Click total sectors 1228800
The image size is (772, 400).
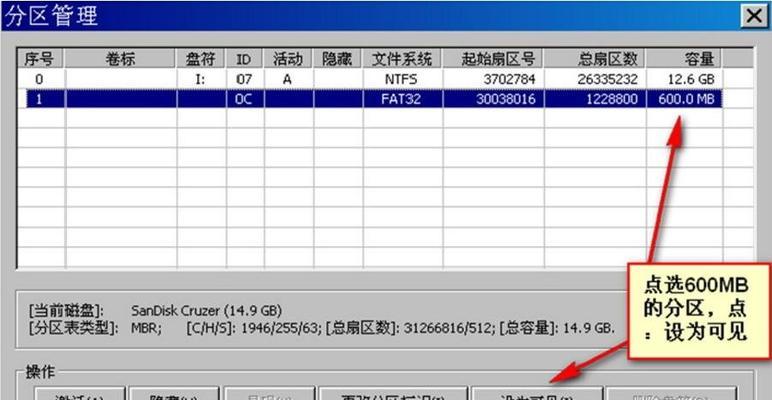(x=610, y=99)
